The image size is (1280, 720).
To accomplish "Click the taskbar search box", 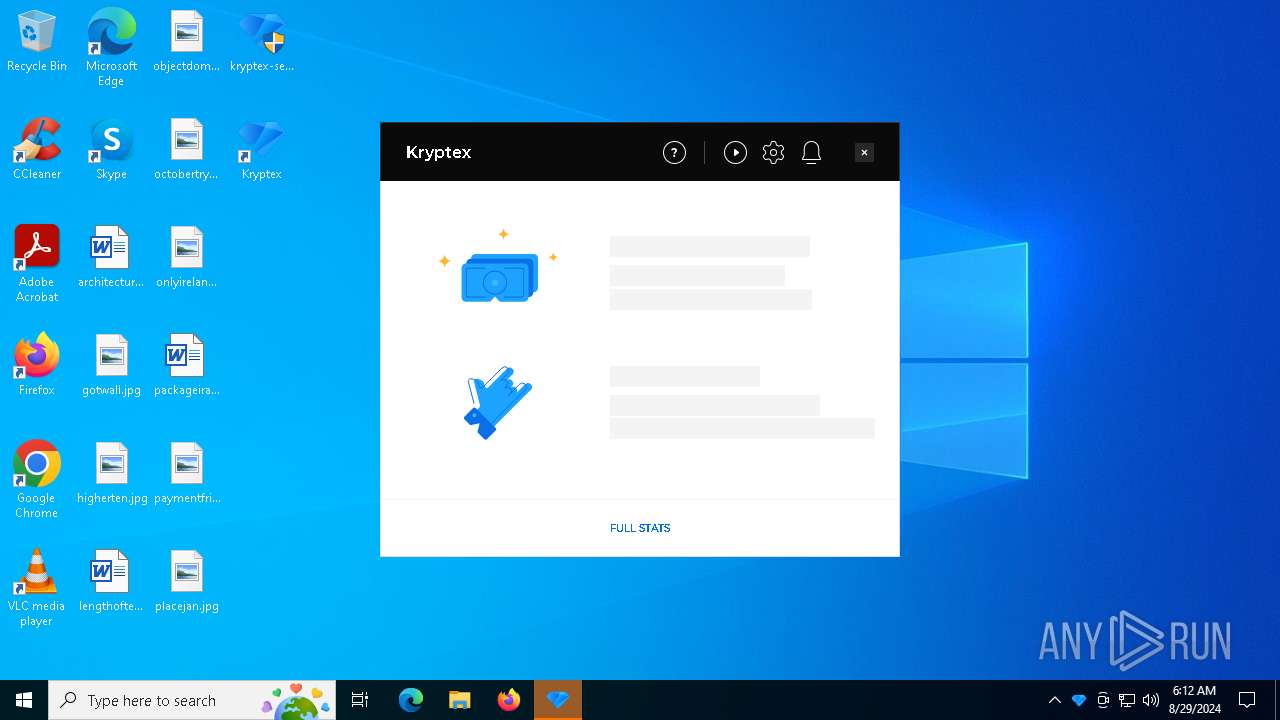I will click(x=192, y=700).
